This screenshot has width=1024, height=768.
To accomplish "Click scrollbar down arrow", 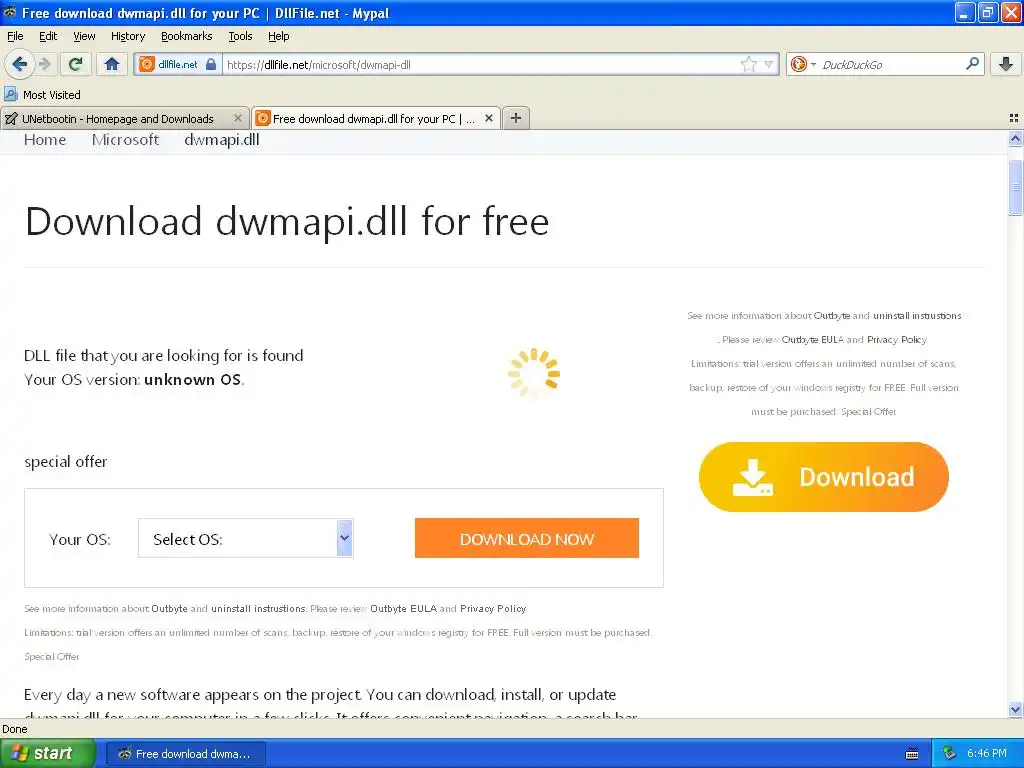I will click(x=1015, y=709).
